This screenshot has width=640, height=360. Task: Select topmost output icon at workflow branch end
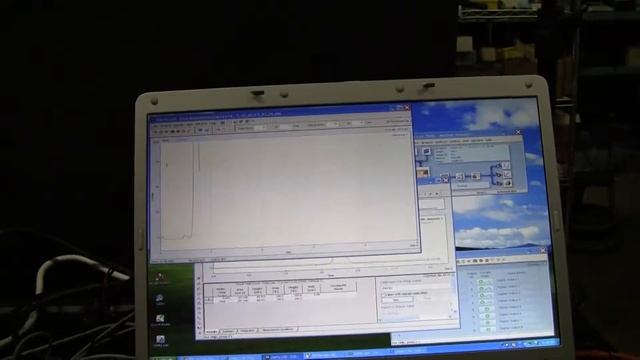[506, 165]
